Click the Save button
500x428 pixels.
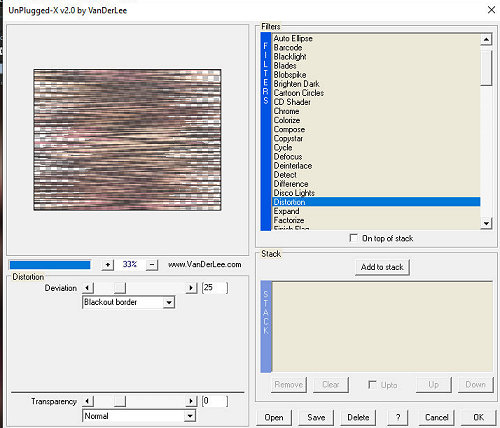click(x=316, y=417)
